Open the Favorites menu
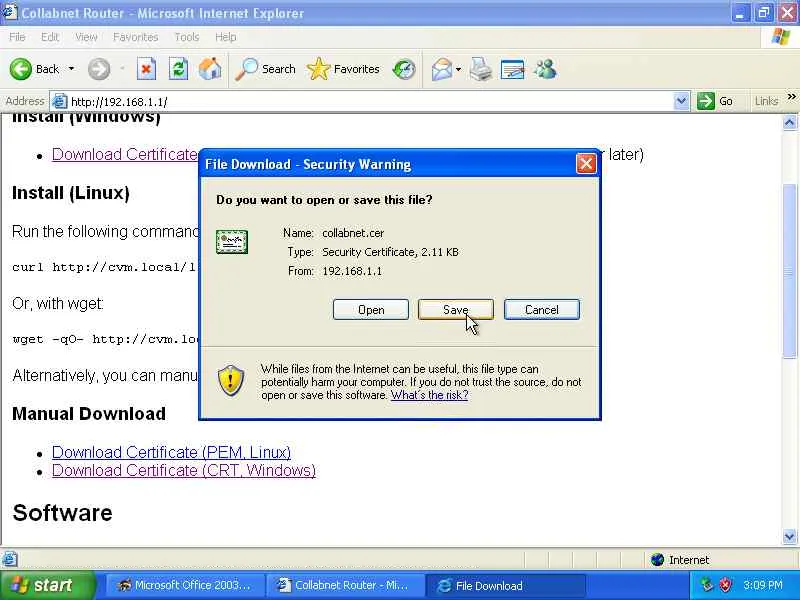The height and width of the screenshot is (600, 800). point(135,37)
